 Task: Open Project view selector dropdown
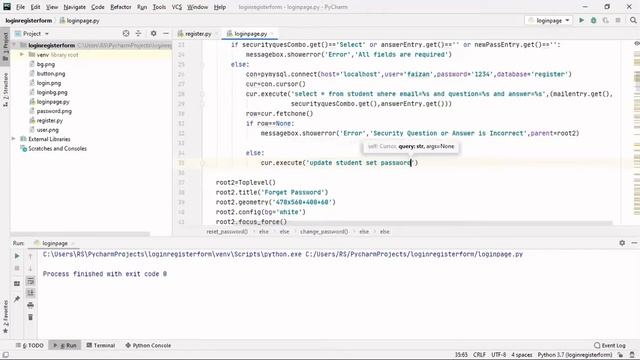(32, 33)
